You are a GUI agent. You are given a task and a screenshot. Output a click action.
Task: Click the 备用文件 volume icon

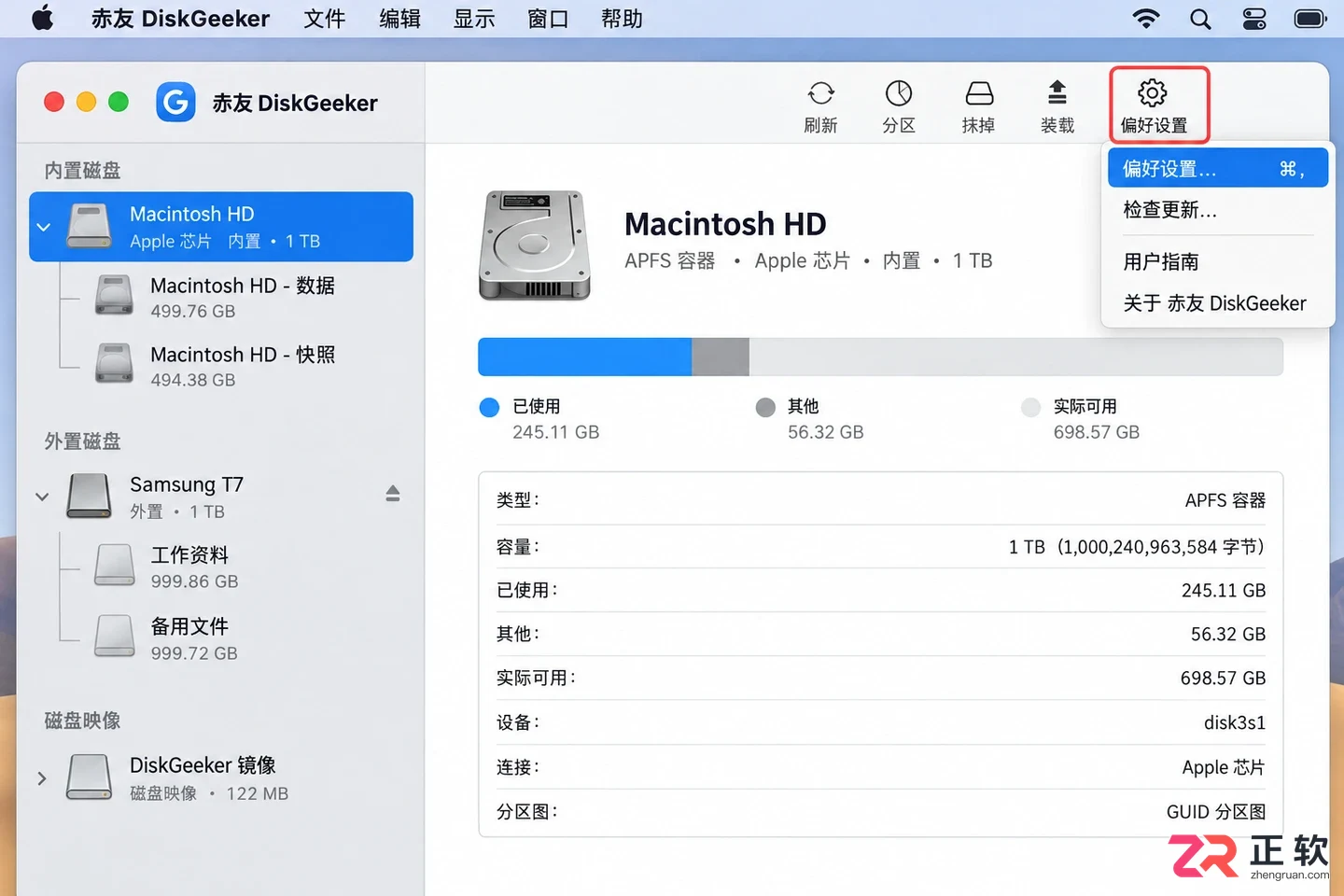(x=114, y=637)
